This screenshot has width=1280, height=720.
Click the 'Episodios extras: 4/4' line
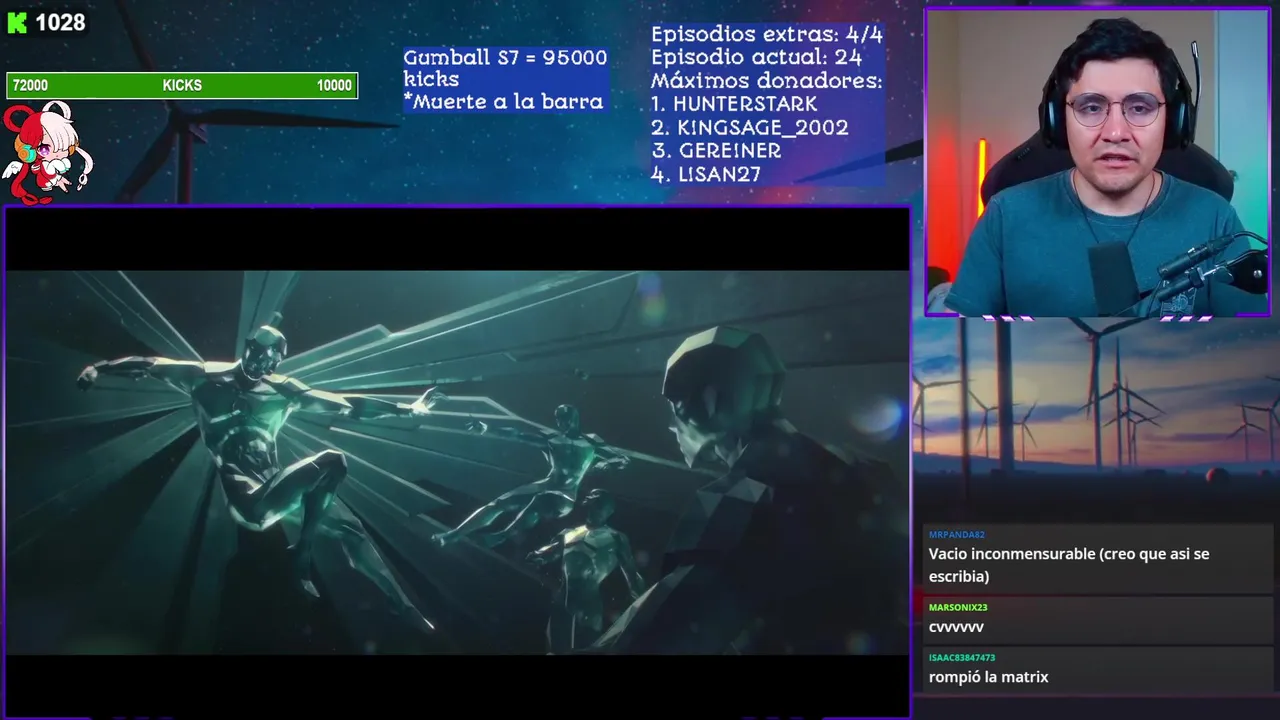tap(767, 35)
